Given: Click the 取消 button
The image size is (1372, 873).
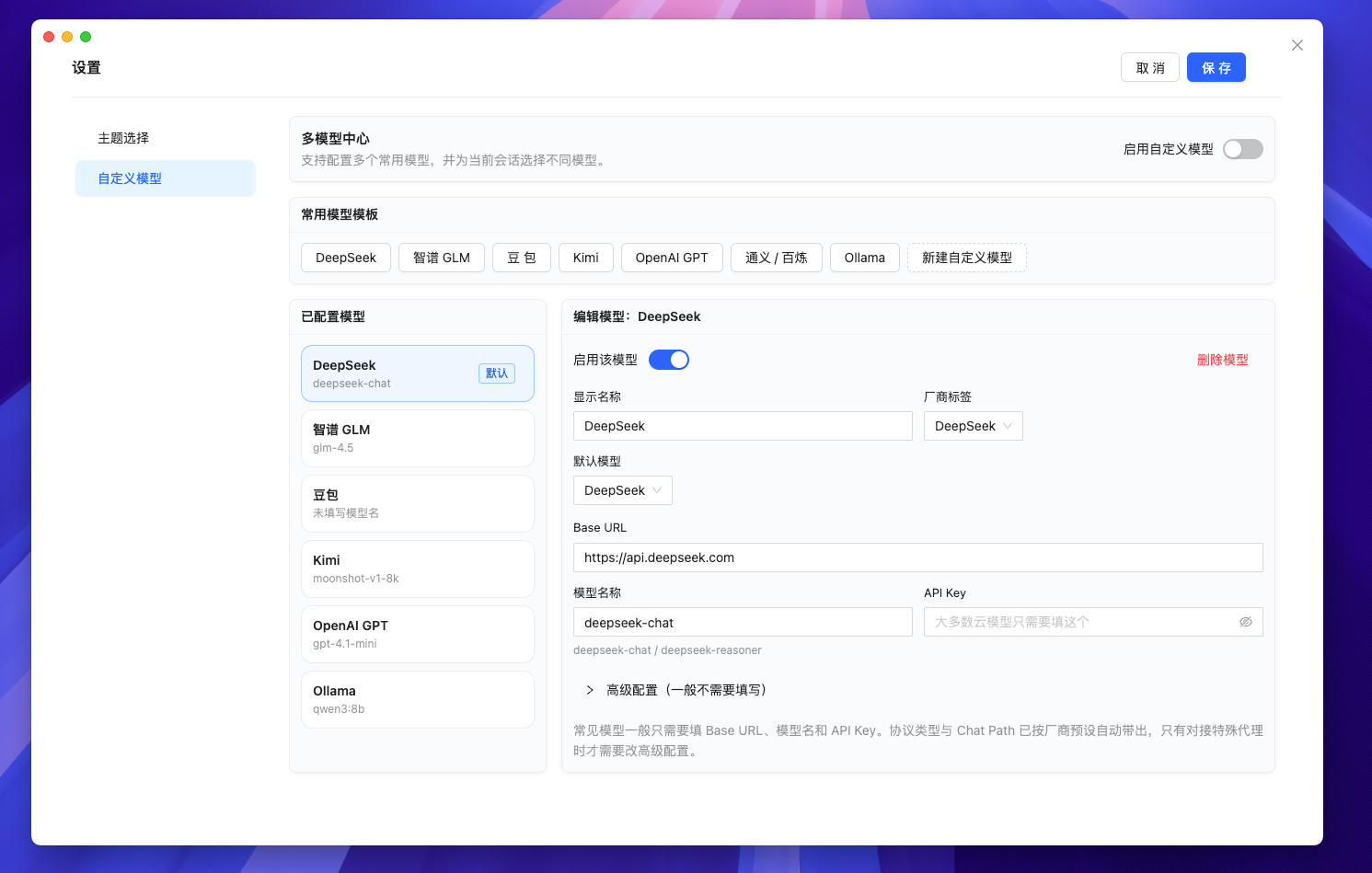Looking at the screenshot, I should (x=1150, y=67).
